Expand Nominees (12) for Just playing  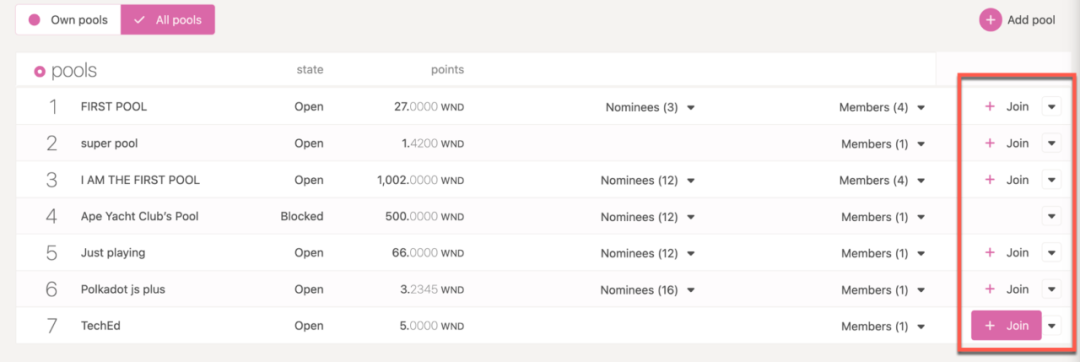(x=647, y=253)
